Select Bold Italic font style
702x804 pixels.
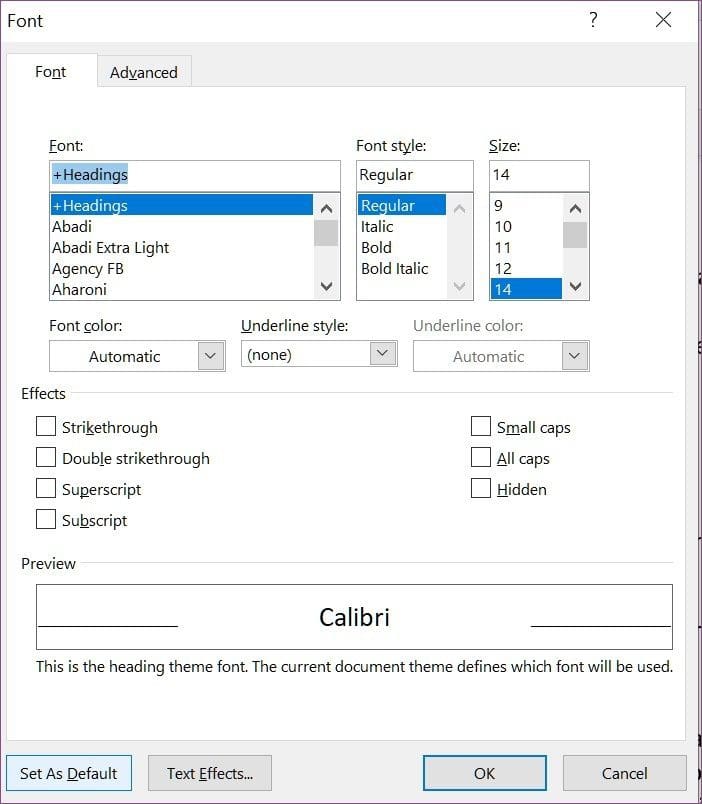[x=402, y=268]
